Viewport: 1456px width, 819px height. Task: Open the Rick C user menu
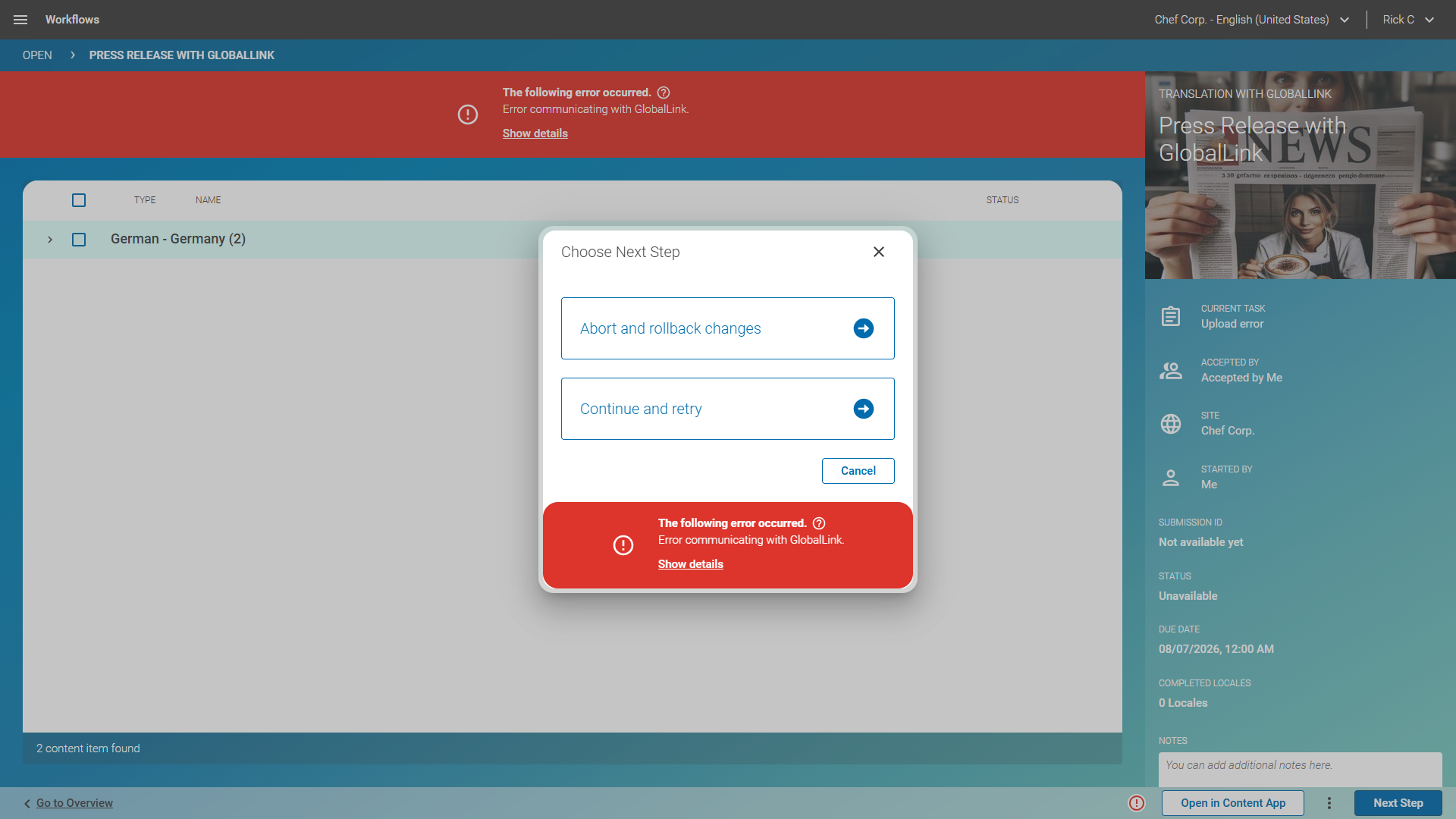pos(1409,20)
